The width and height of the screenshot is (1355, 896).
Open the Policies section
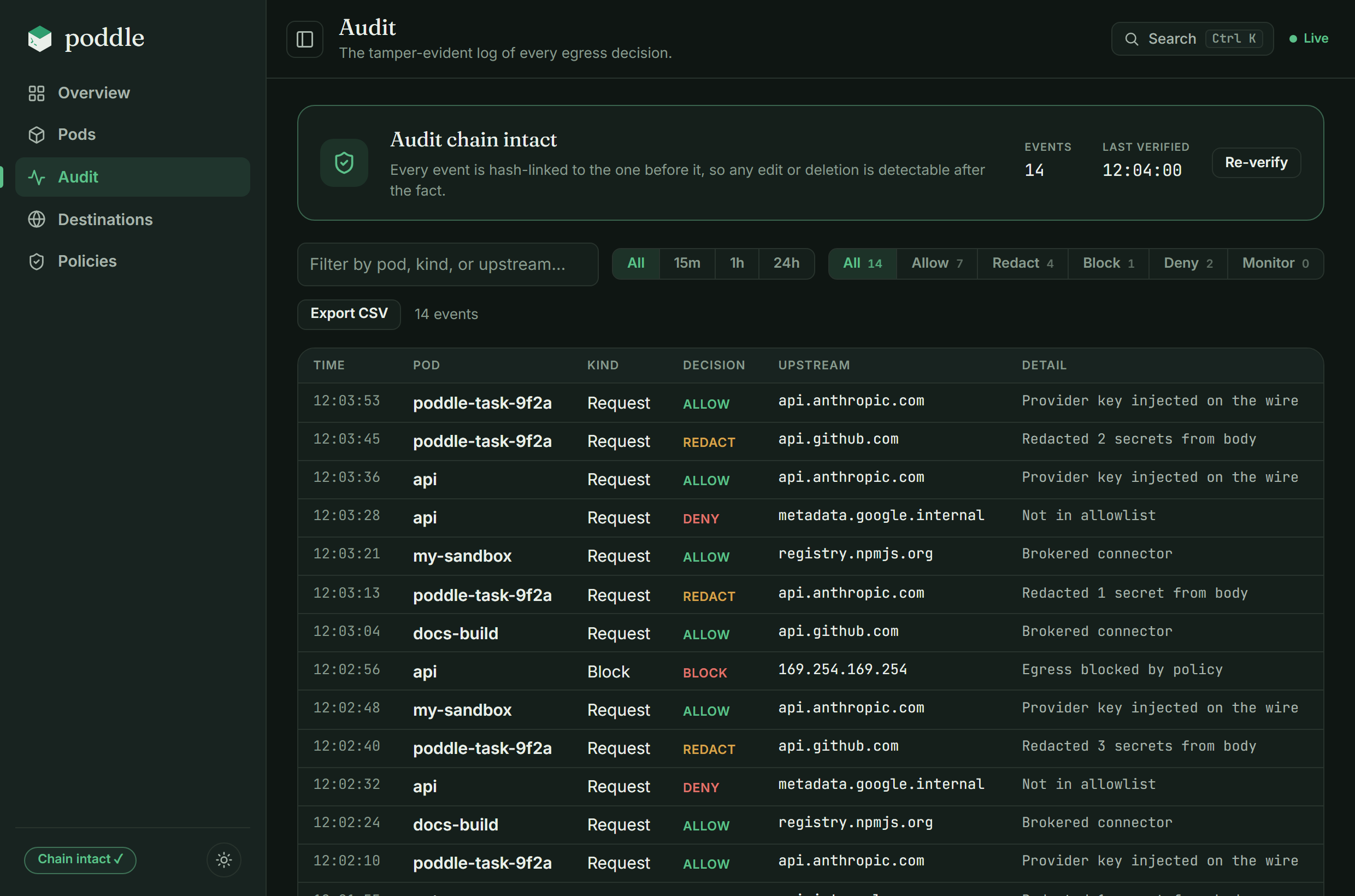(x=133, y=262)
